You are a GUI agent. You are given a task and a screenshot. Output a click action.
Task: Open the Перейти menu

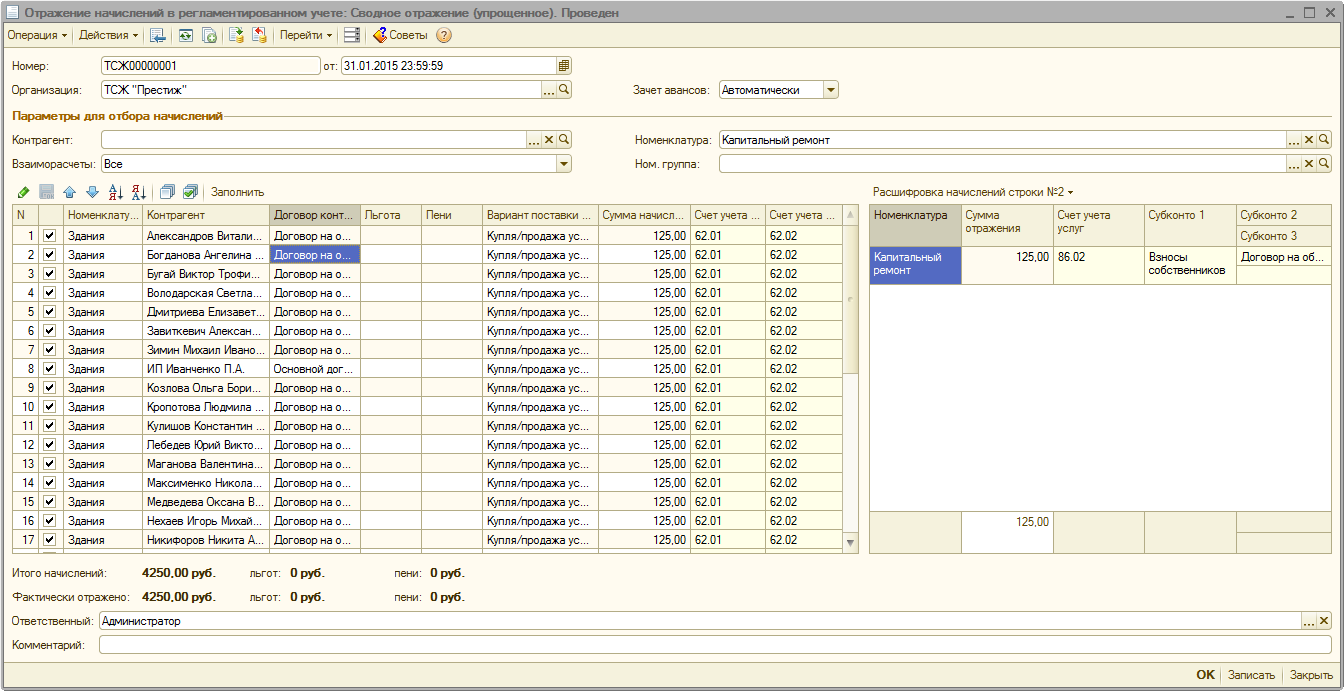pos(306,35)
